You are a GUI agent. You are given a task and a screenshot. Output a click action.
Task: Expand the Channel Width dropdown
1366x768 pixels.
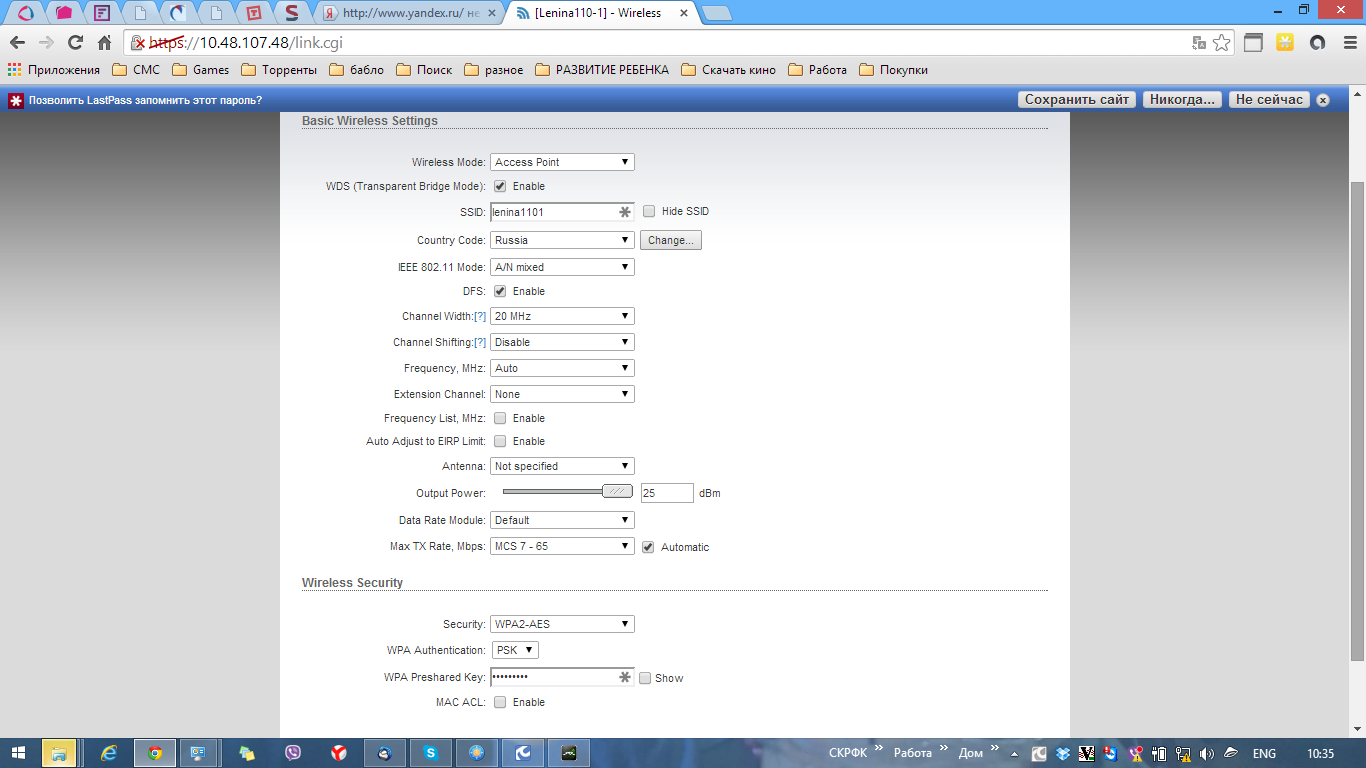562,316
